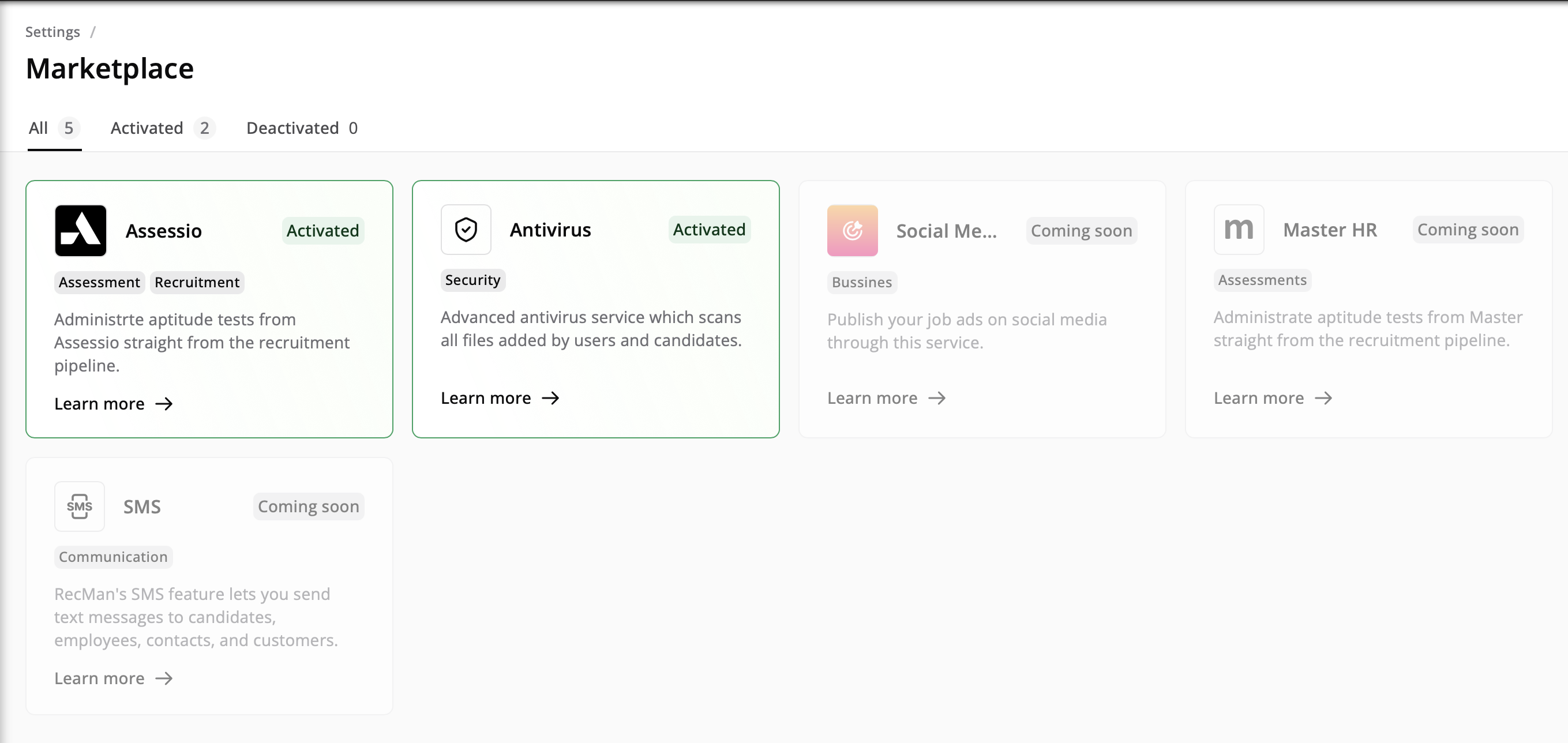Viewport: 1568px width, 743px height.
Task: Click the Antivirus shield icon
Action: (x=466, y=230)
